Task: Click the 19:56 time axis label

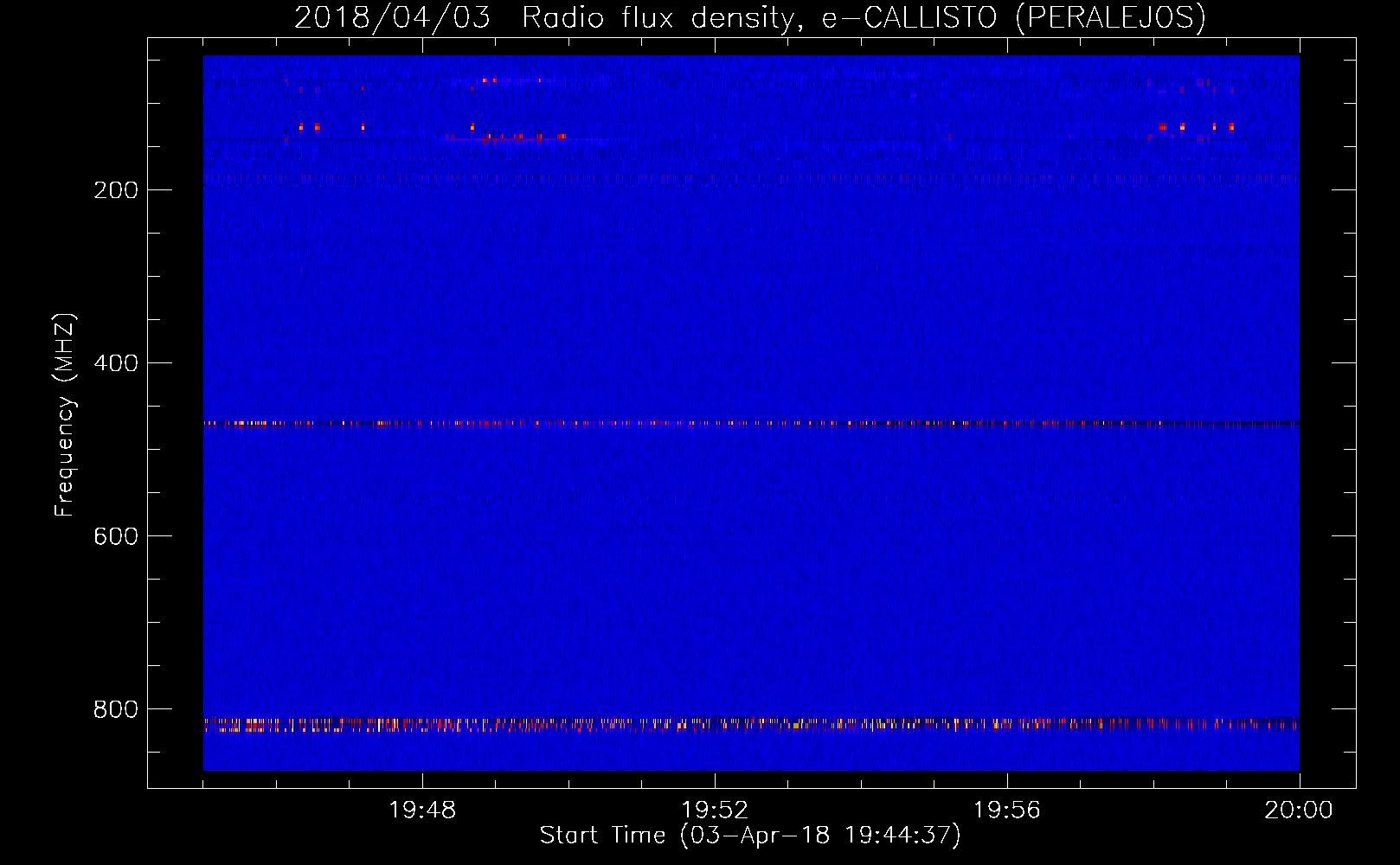Action: [1007, 811]
